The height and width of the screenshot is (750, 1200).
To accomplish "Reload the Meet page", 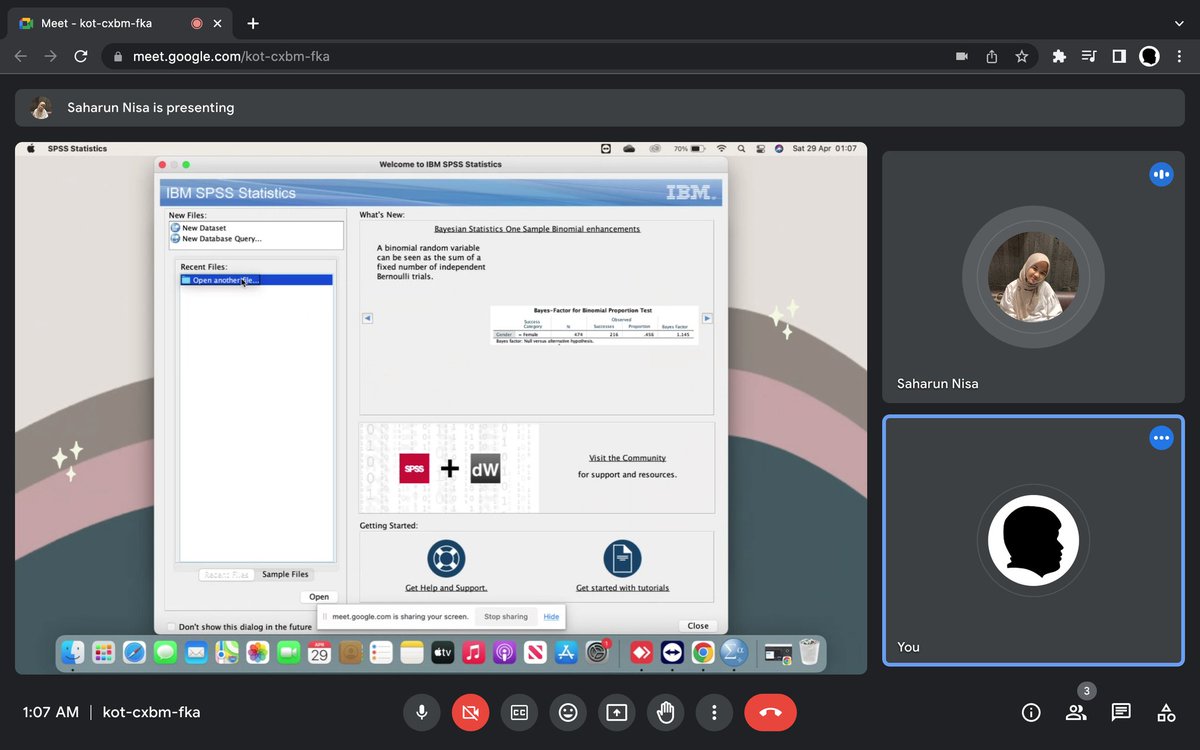I will coord(81,57).
